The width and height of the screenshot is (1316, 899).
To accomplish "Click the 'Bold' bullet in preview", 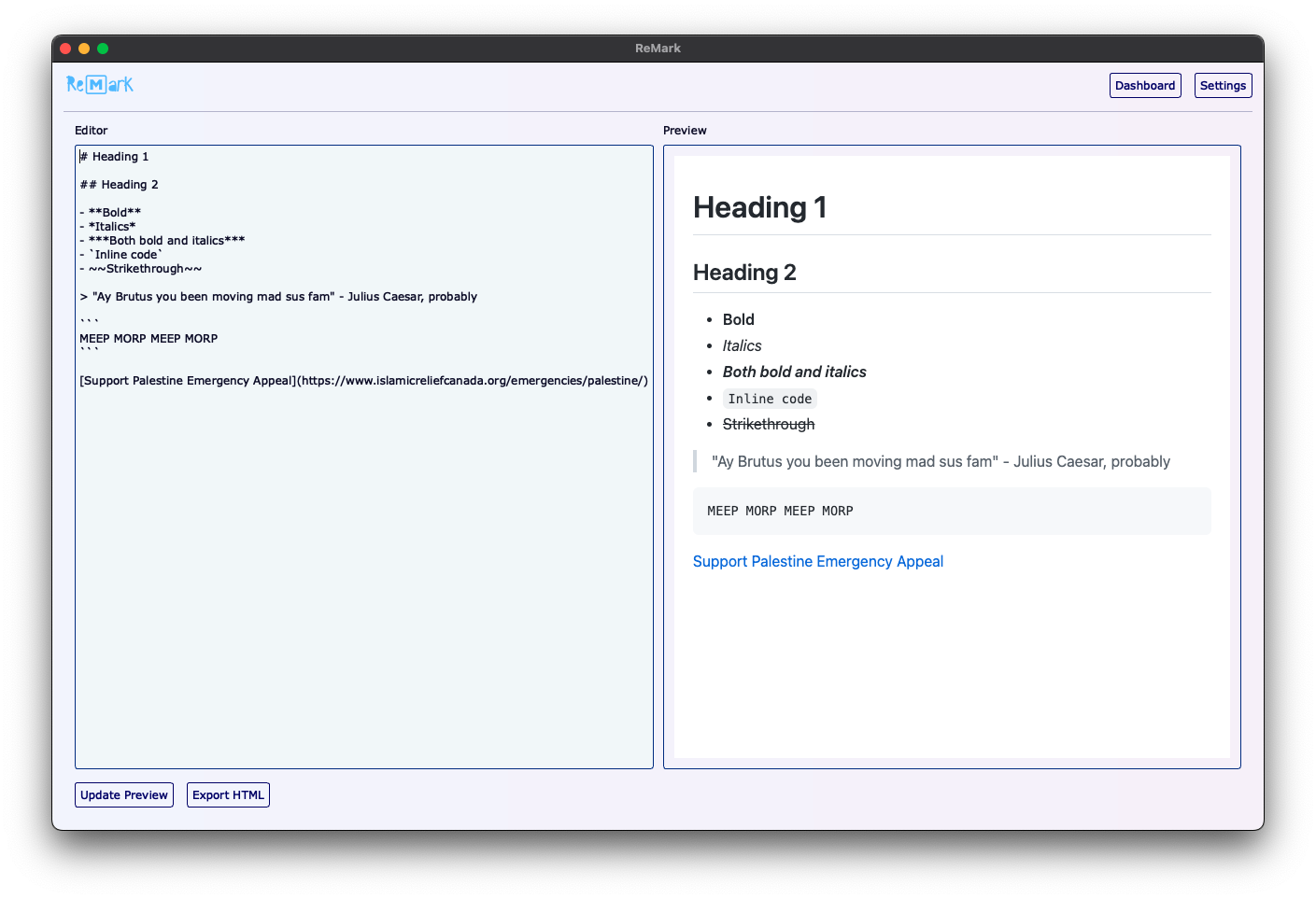I will coord(739,319).
